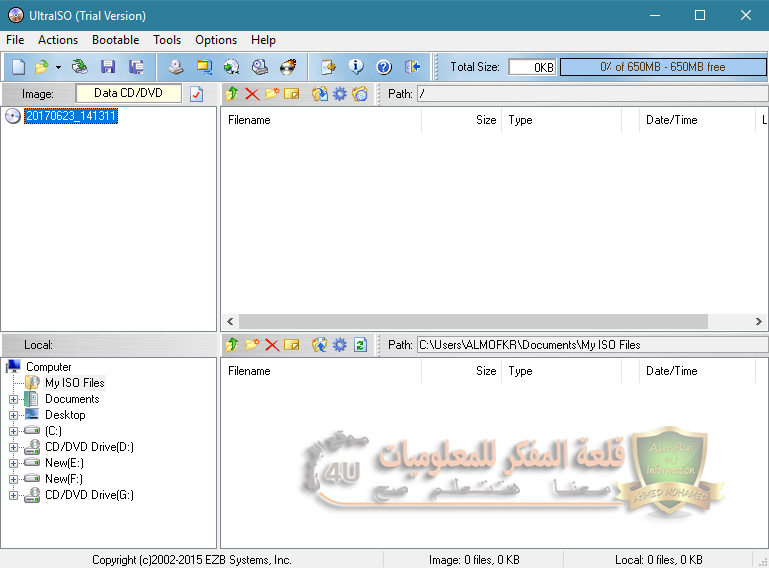Expand the Desktop tree node
The width and height of the screenshot is (769, 568).
[13, 415]
